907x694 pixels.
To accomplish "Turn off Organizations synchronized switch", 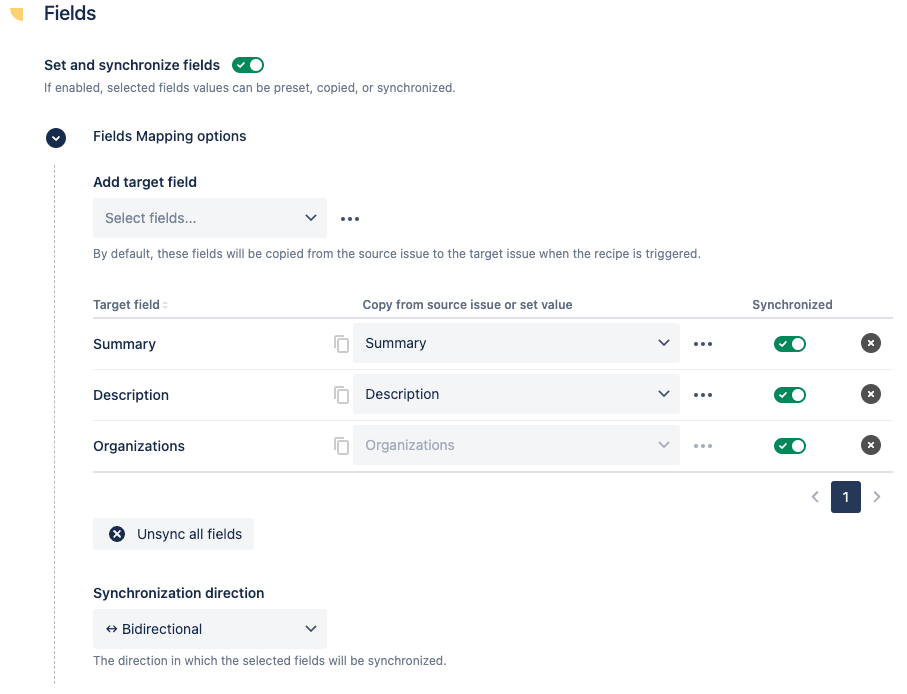I will [x=790, y=446].
